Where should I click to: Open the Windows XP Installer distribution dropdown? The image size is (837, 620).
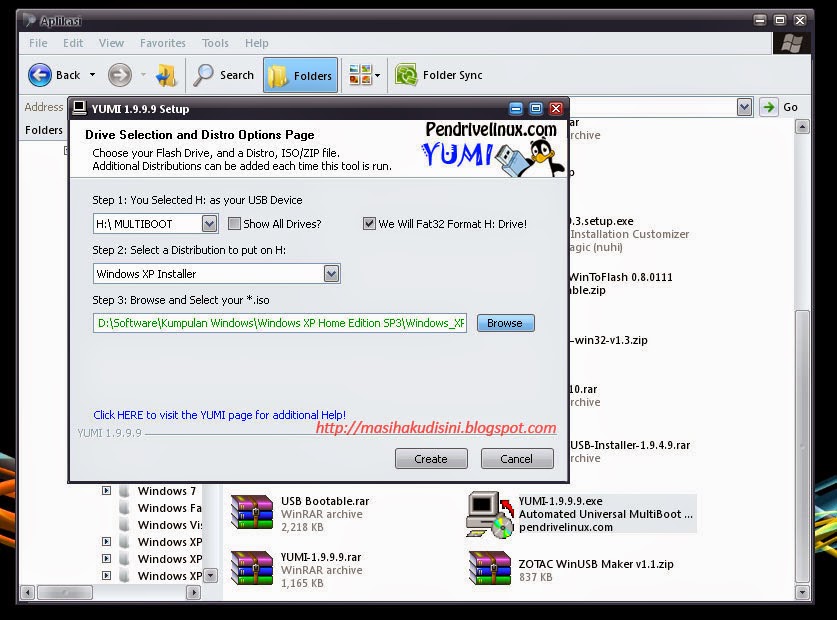pos(331,274)
